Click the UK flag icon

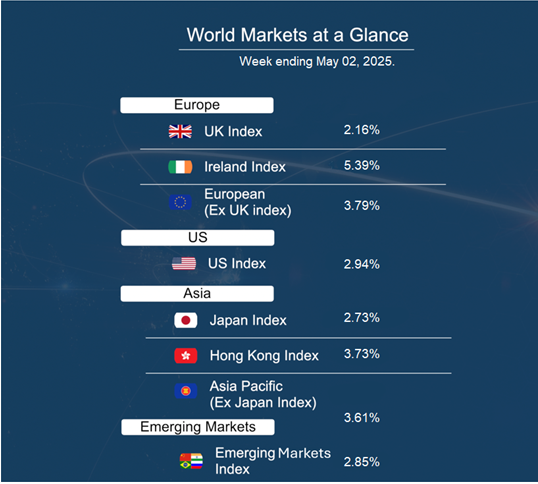(180, 131)
